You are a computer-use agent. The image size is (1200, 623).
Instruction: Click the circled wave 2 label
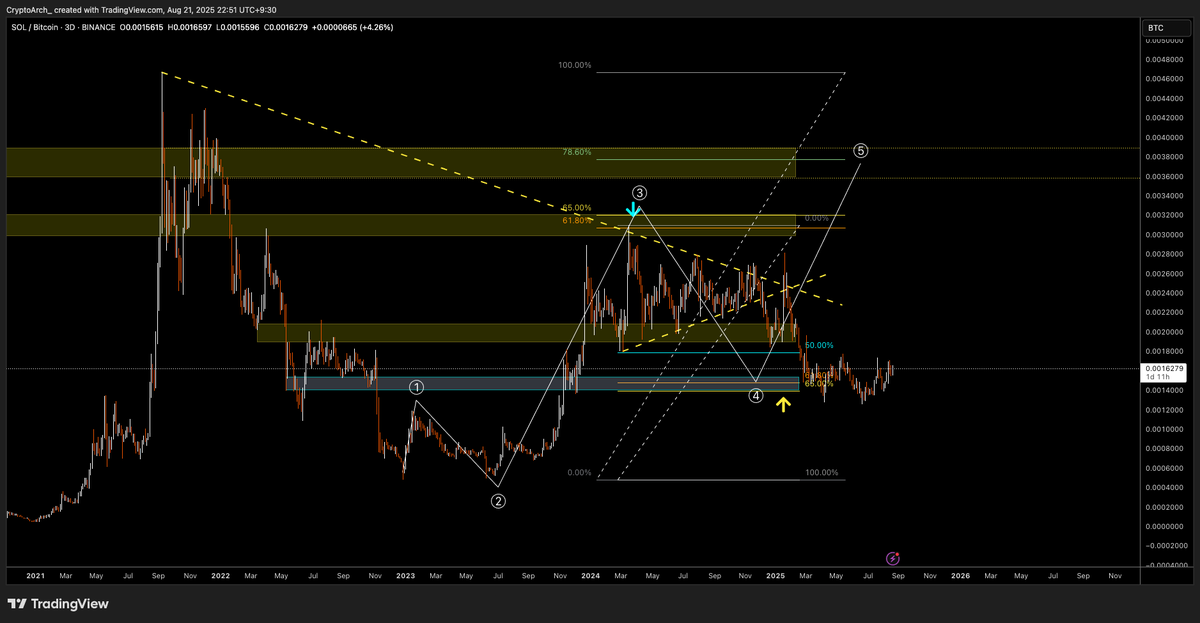pyautogui.click(x=498, y=501)
